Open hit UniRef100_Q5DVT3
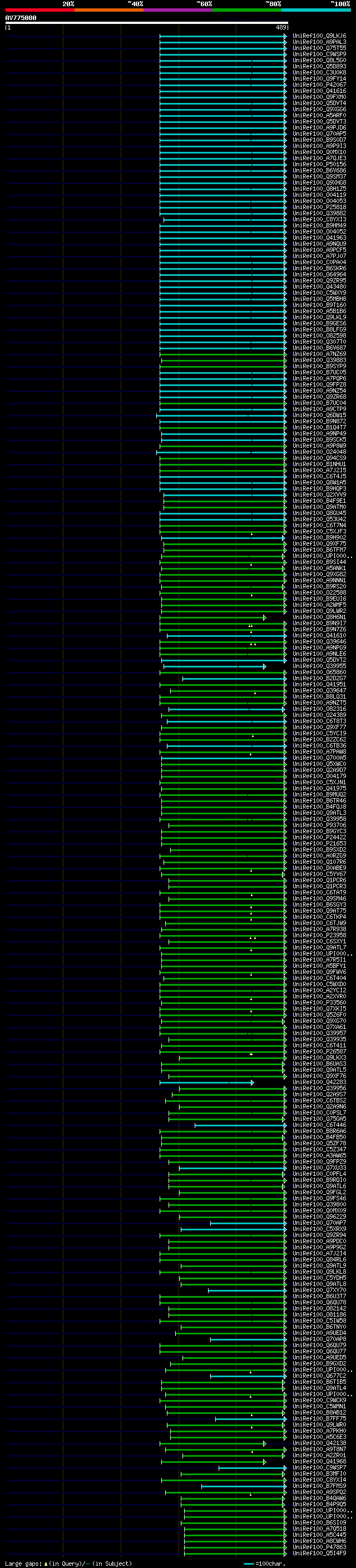Screen dimensions: 356x1568 pos(319,121)
